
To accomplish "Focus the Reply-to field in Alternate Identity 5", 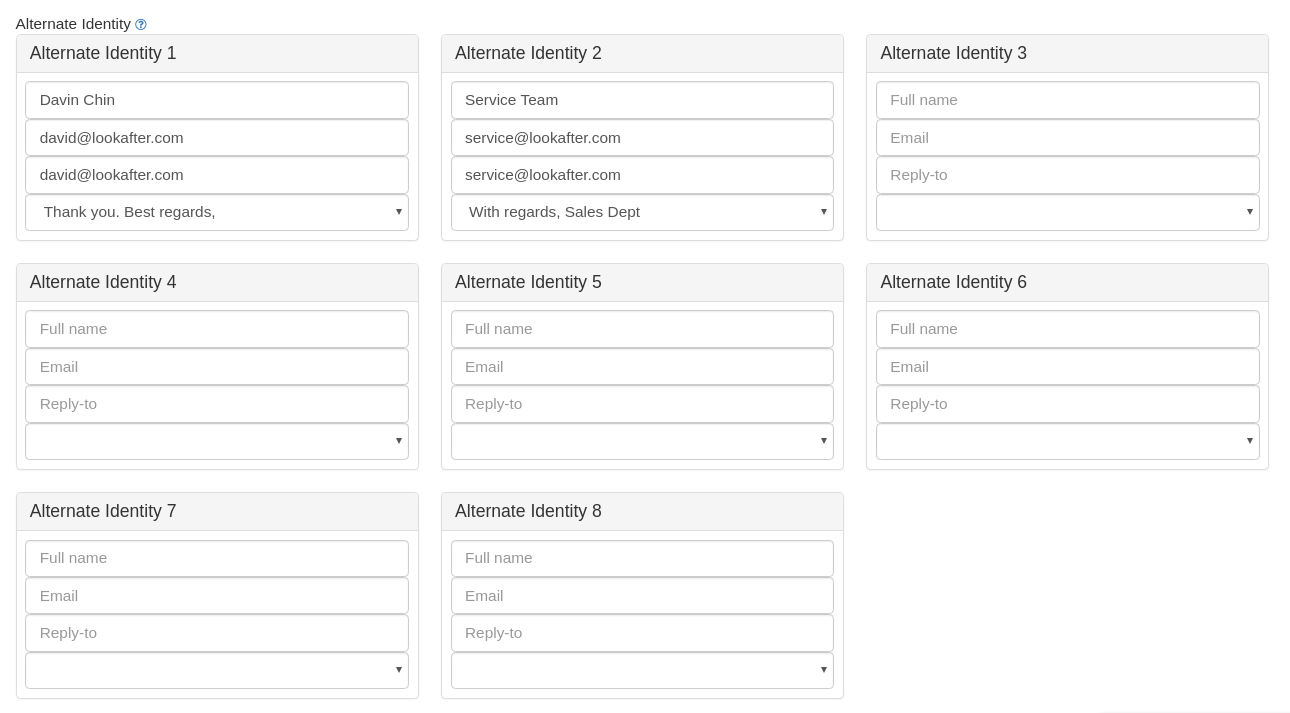I will click(642, 404).
